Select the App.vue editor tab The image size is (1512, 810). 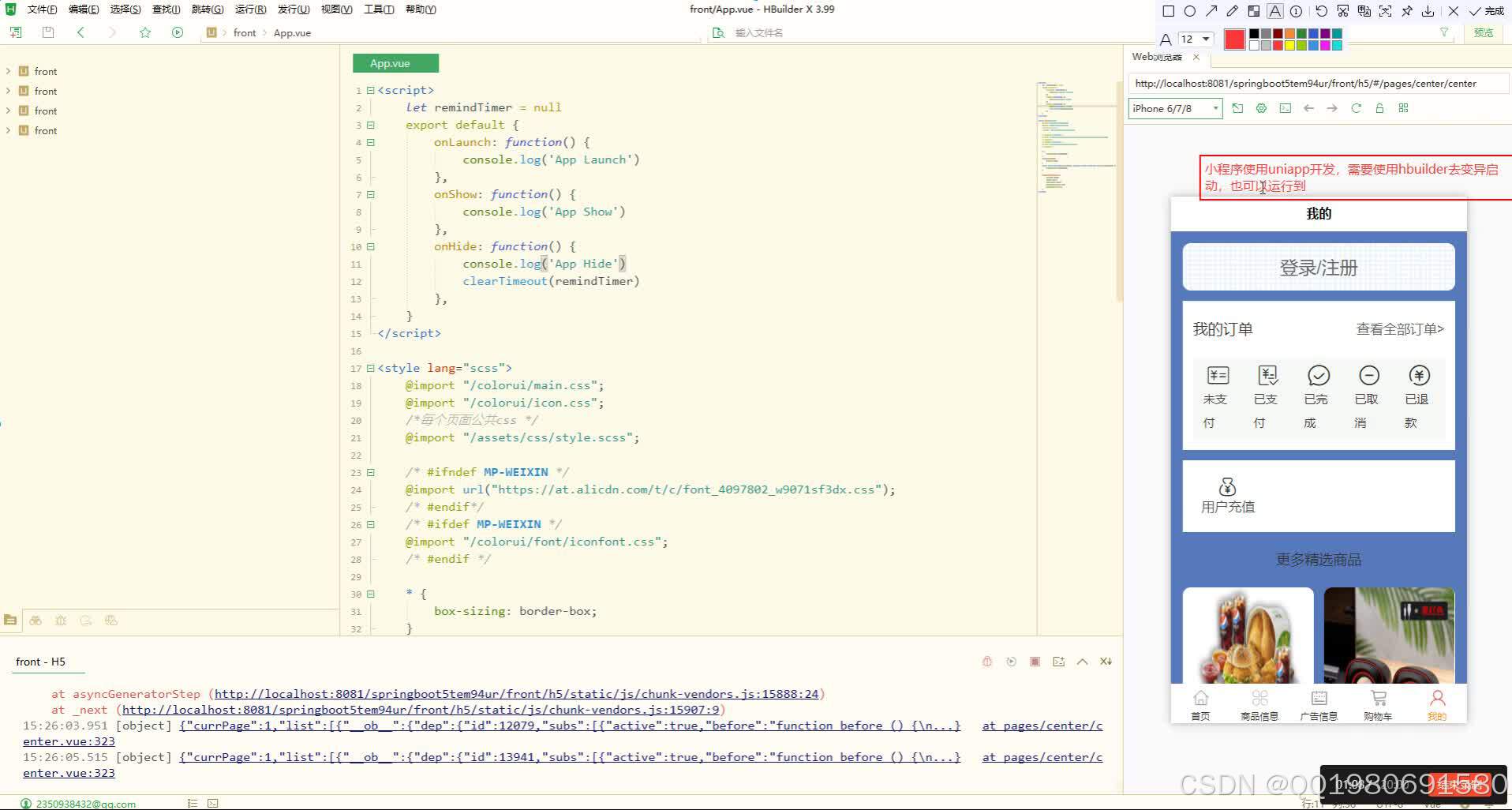395,63
